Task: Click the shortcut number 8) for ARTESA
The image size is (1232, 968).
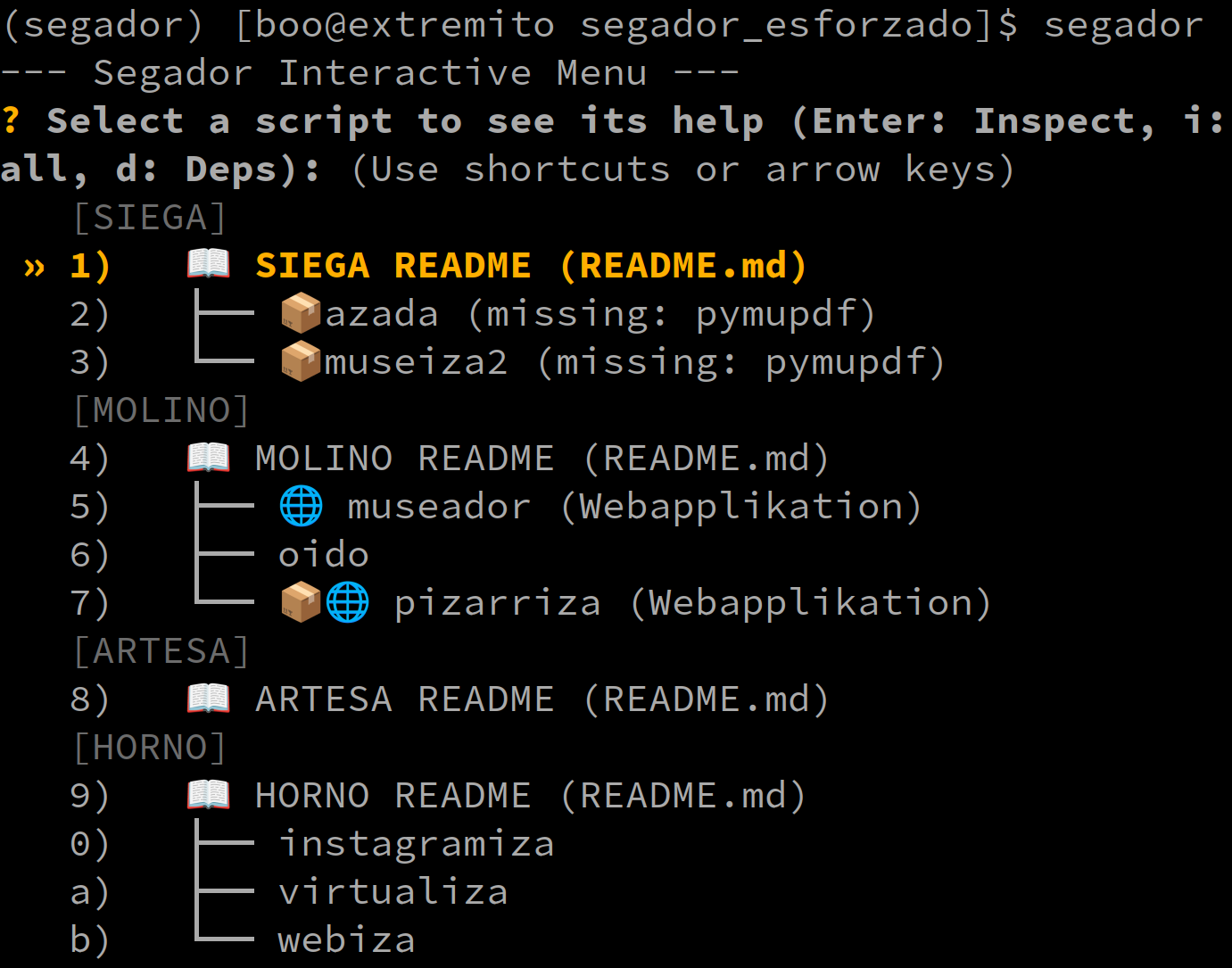Action: 90,699
